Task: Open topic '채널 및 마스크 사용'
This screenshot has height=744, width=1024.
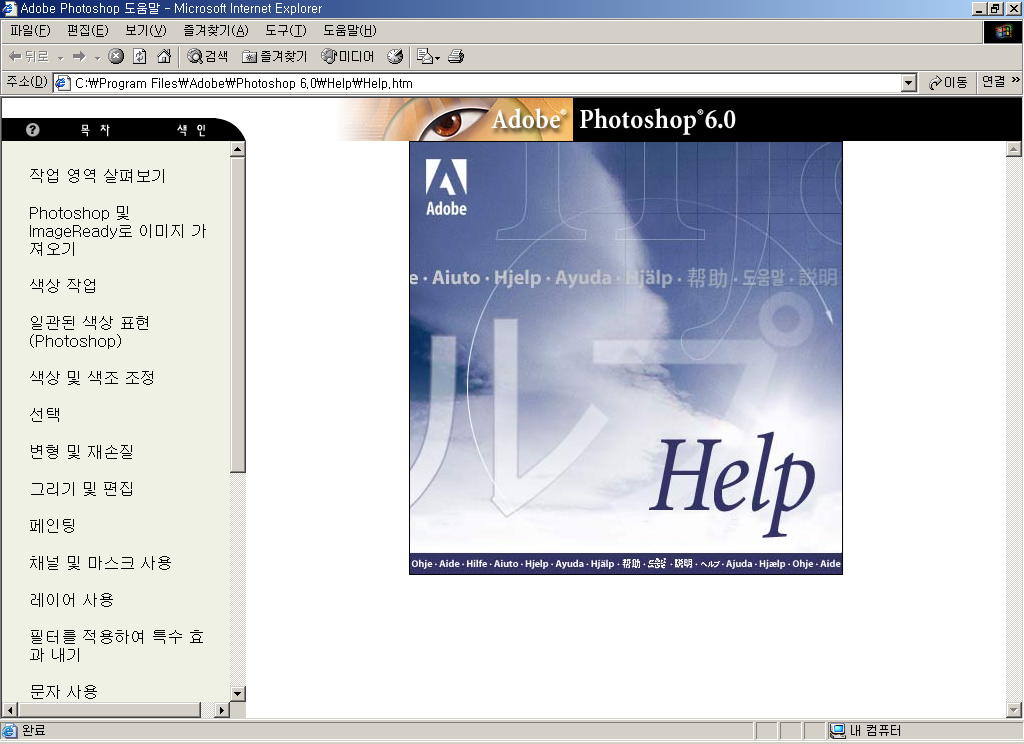Action: pyautogui.click(x=101, y=563)
